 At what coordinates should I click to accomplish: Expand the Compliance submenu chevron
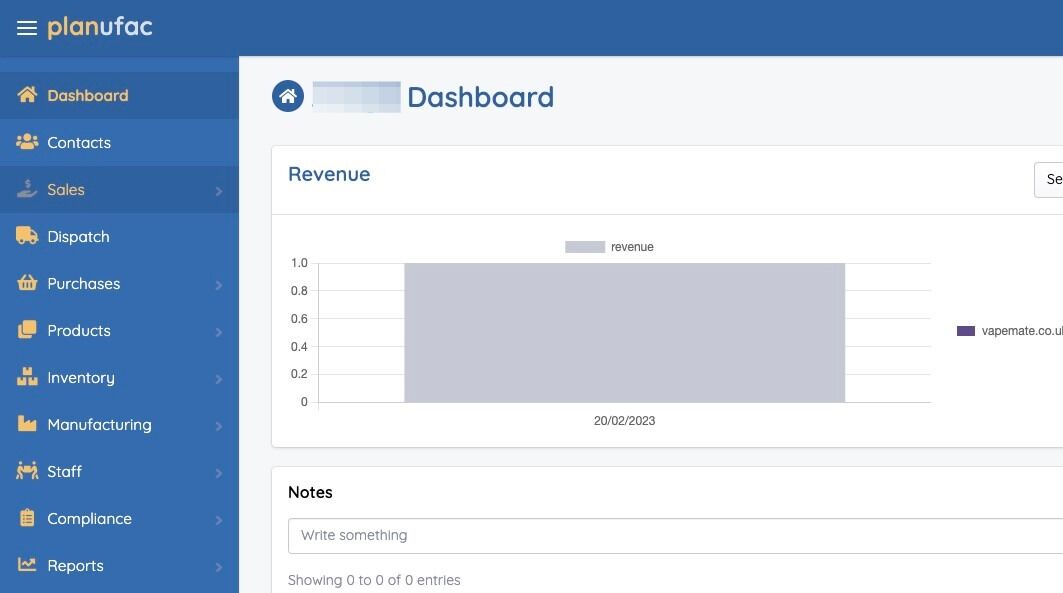point(219,520)
